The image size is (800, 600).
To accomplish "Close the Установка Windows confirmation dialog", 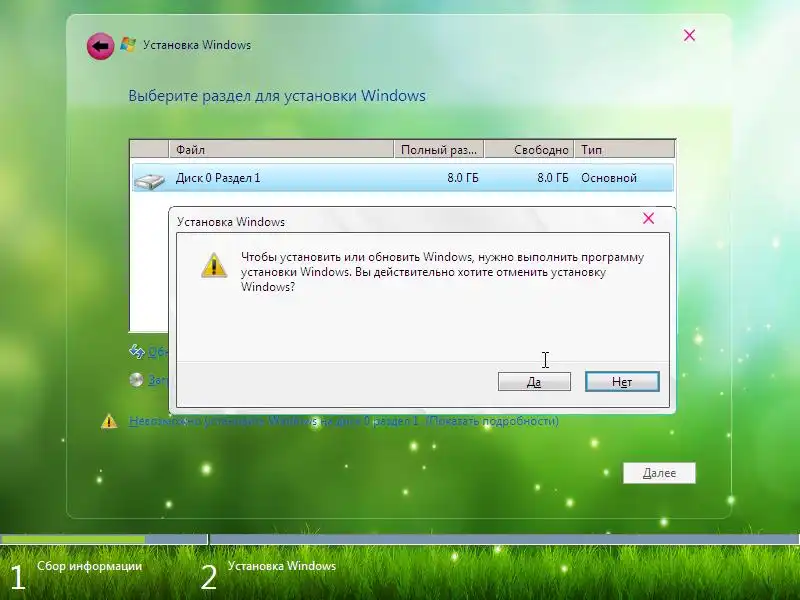I will click(x=648, y=218).
